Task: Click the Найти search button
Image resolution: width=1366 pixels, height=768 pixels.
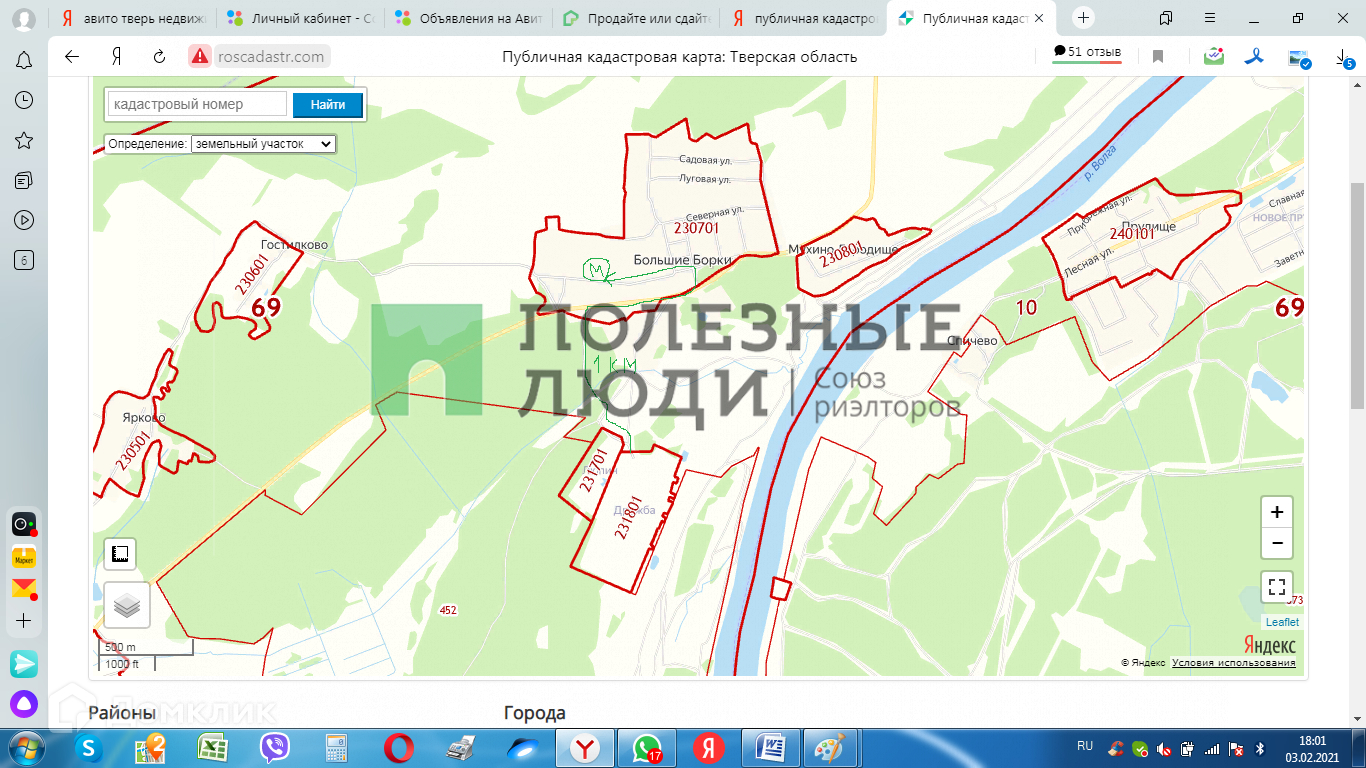Action: pyautogui.click(x=328, y=104)
